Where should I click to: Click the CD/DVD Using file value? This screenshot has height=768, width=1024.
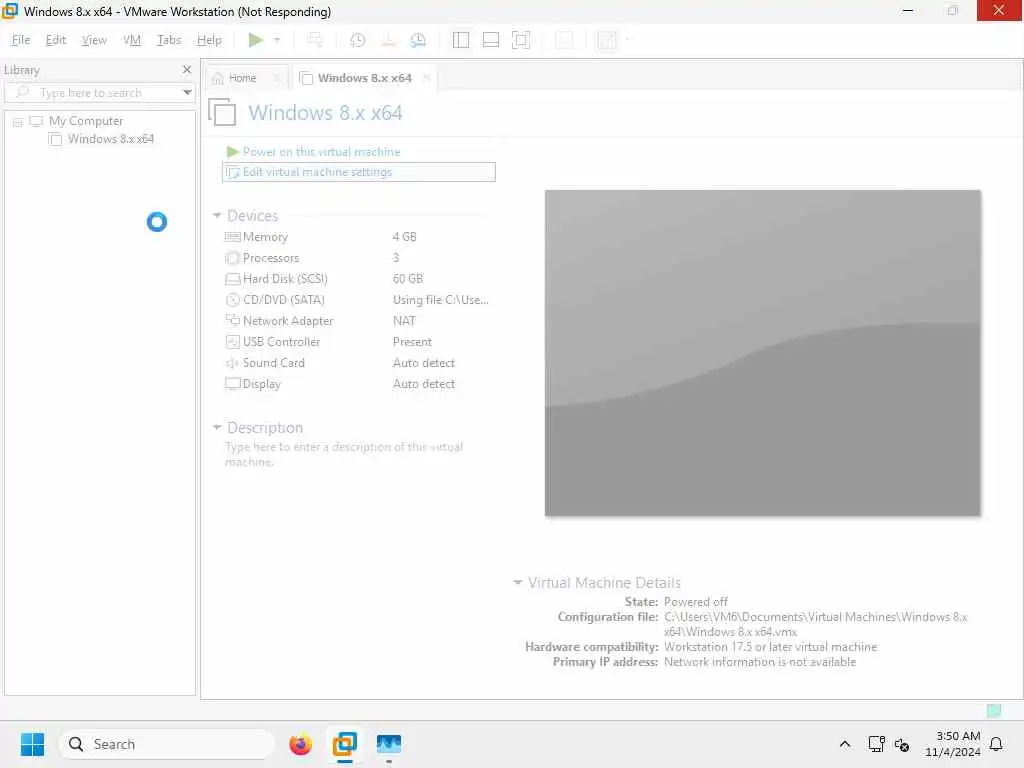[x=440, y=300]
